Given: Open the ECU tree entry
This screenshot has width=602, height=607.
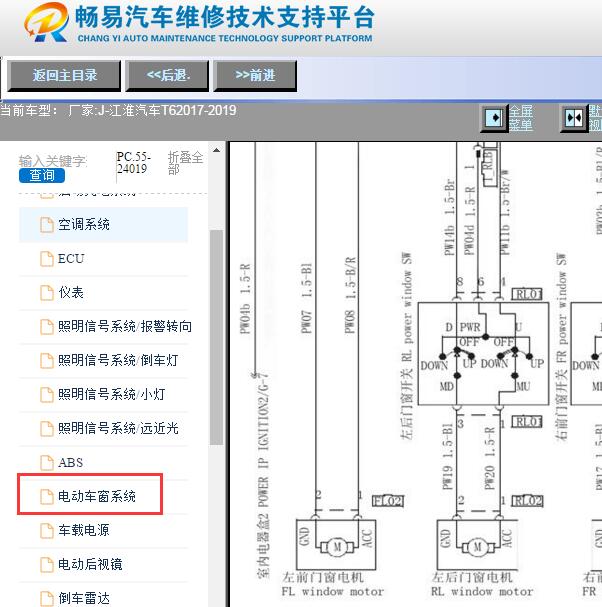Looking at the screenshot, I should click(71, 259).
